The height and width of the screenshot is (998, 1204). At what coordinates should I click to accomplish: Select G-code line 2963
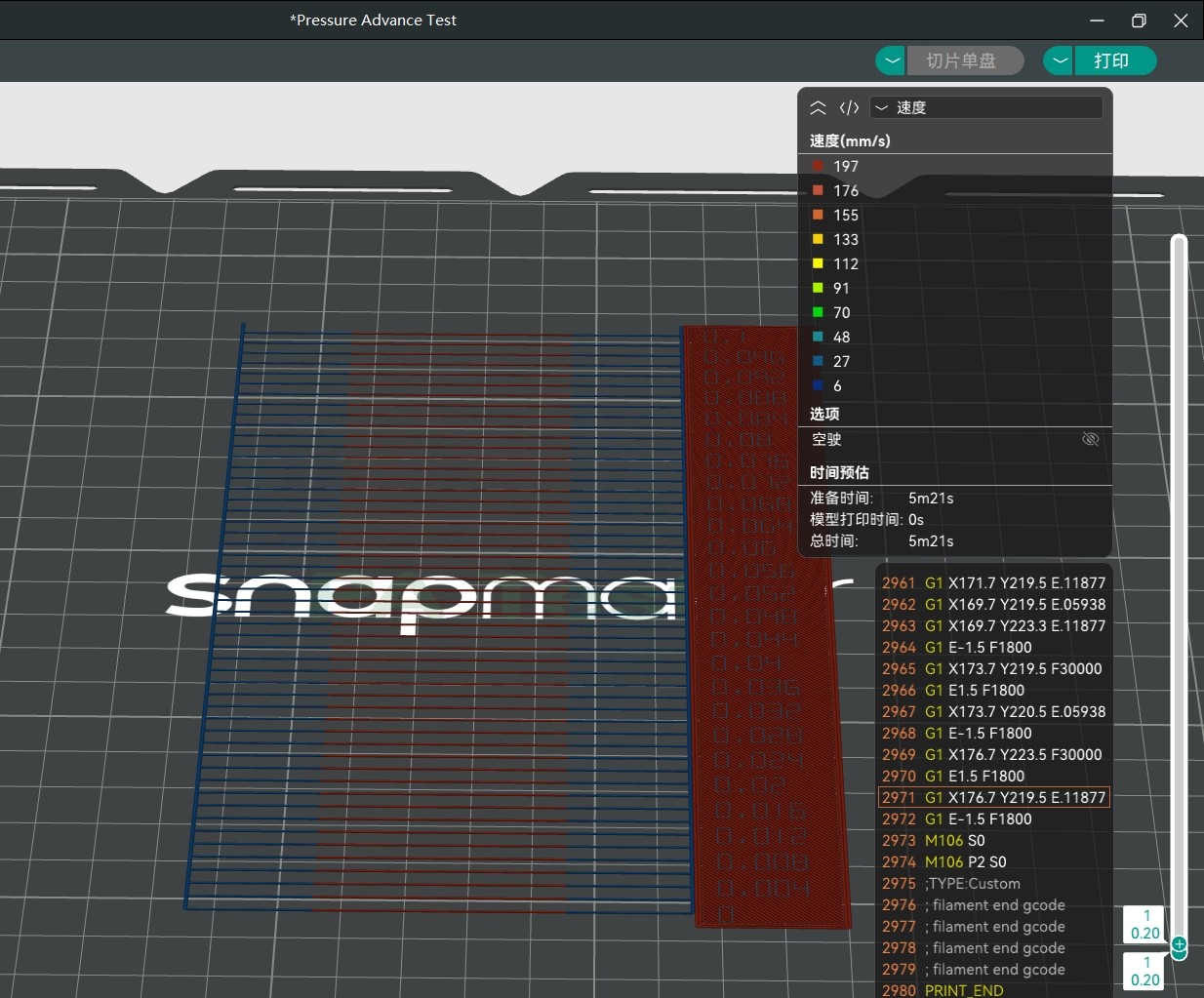[x=994, y=626]
